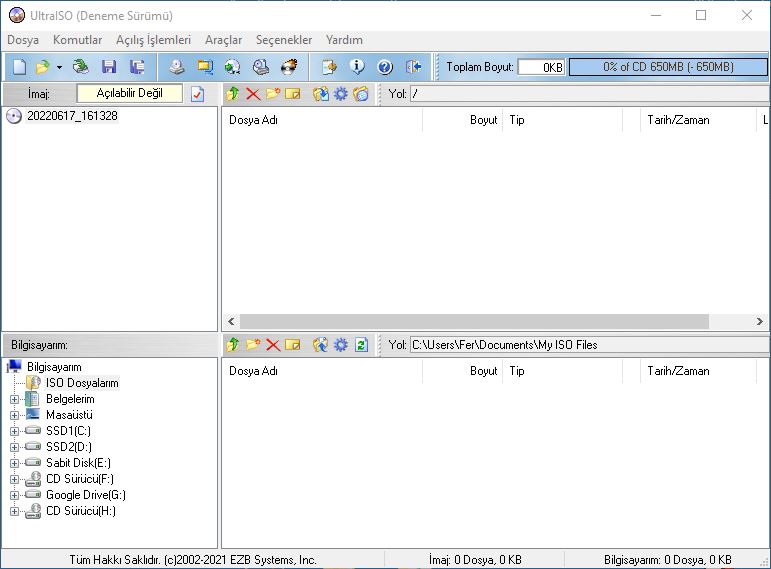Viewport: 771px width, 569px height.
Task: Click the red X in the image toolbar
Action: pos(253,93)
